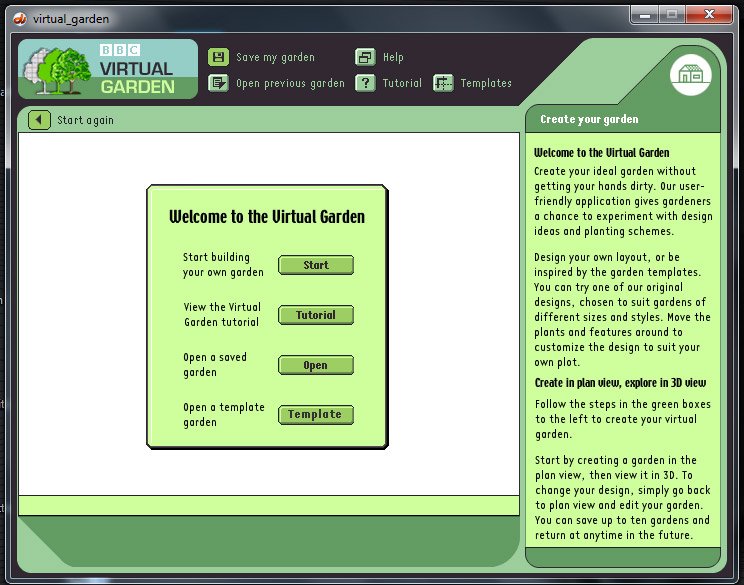Click the Start again text
Viewport: 744px width, 585px height.
point(85,120)
